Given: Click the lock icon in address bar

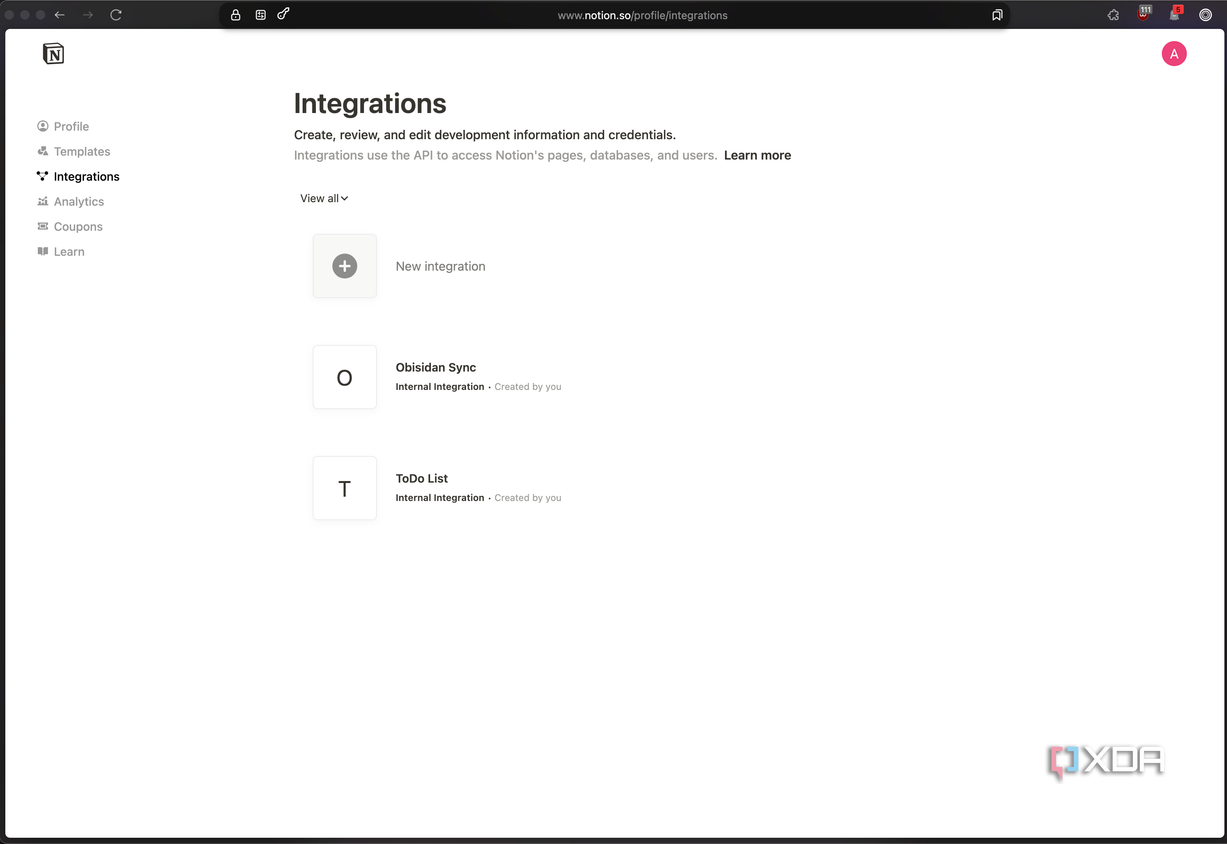Looking at the screenshot, I should (236, 15).
